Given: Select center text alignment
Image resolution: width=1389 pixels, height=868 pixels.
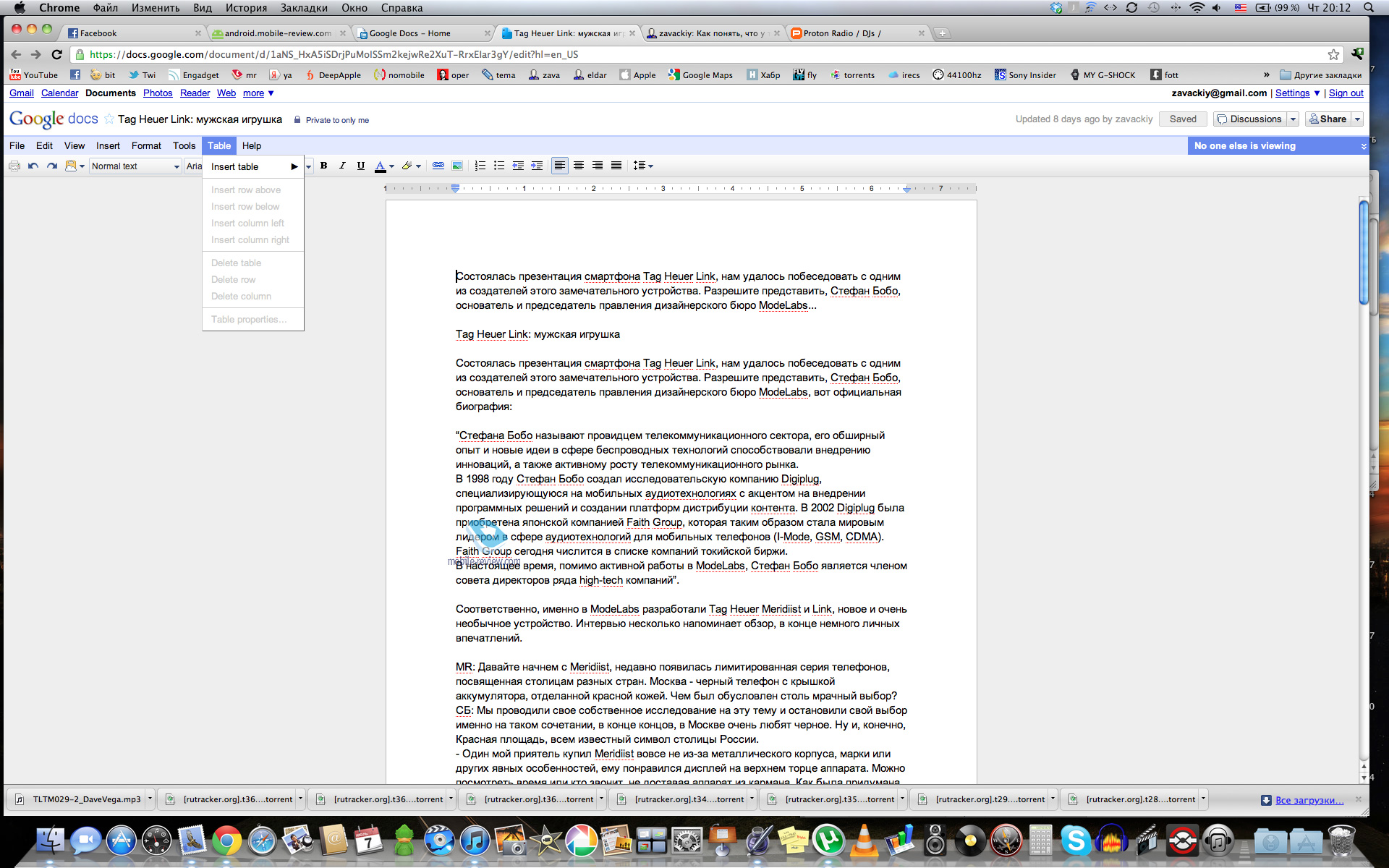Looking at the screenshot, I should click(579, 166).
